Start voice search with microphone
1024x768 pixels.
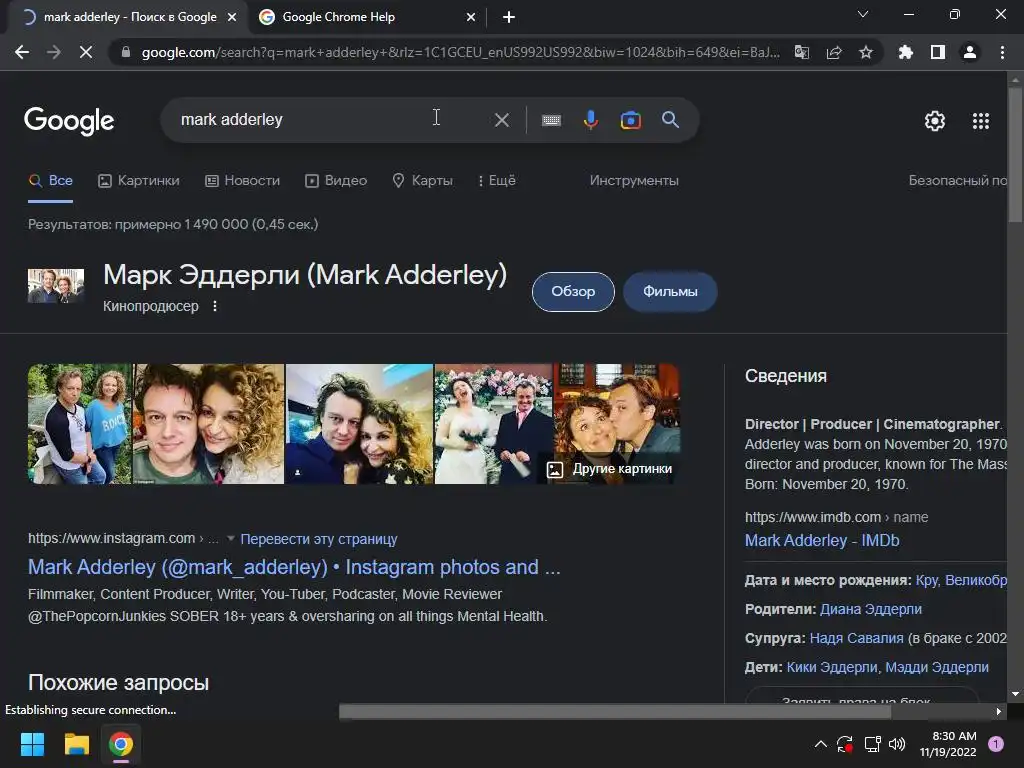590,120
